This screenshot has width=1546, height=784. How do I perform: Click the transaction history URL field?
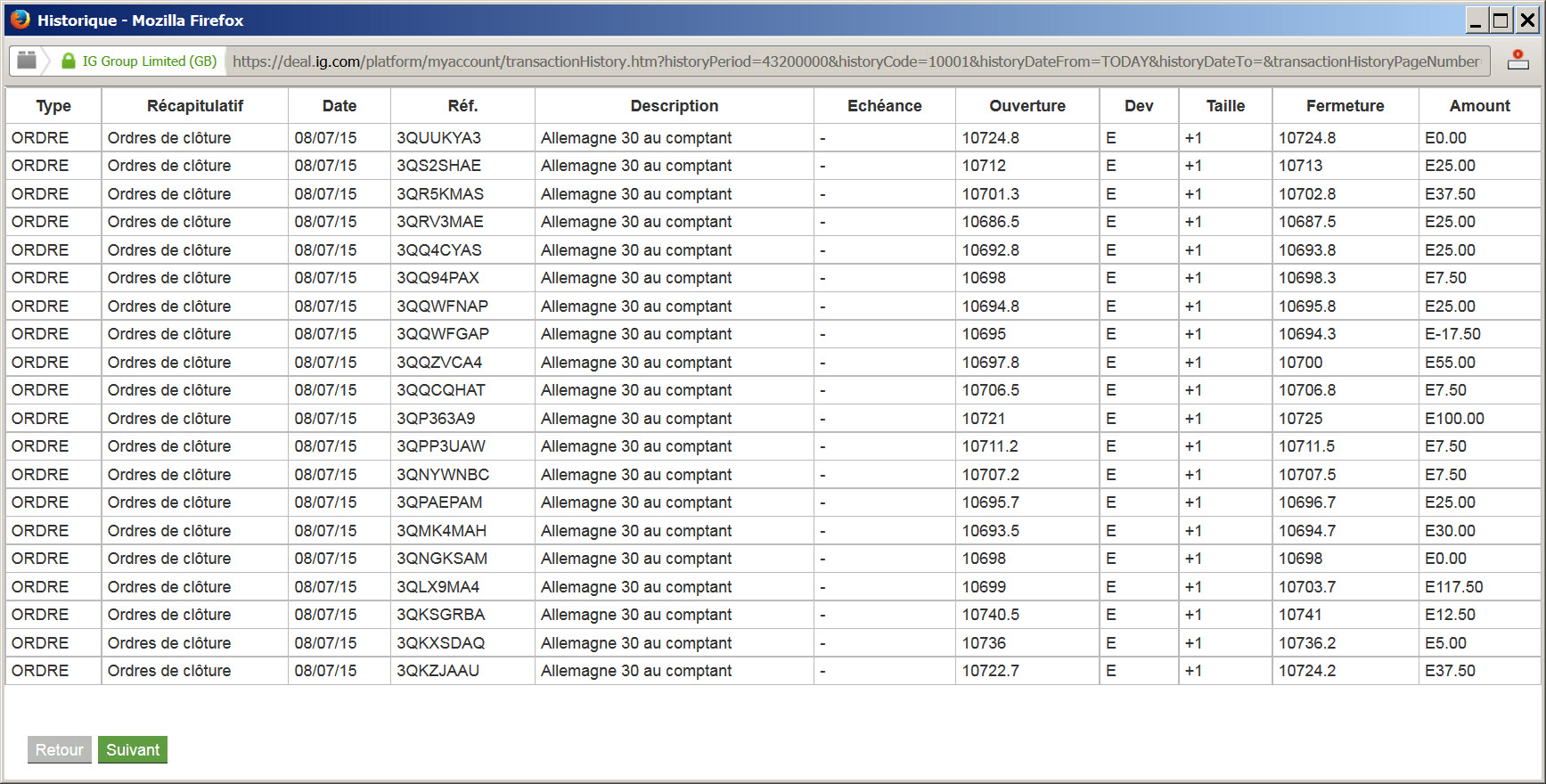pos(856,61)
